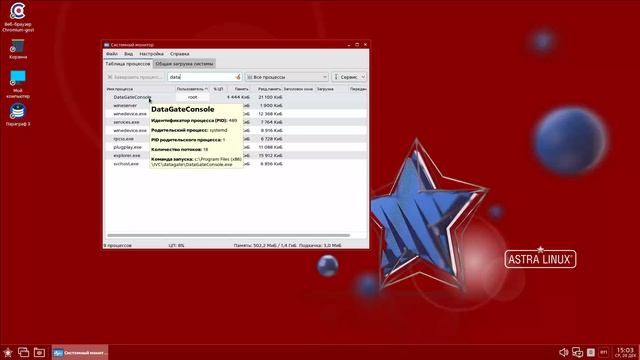Click the 21 100 КиБ shared memory cell

click(x=270, y=97)
